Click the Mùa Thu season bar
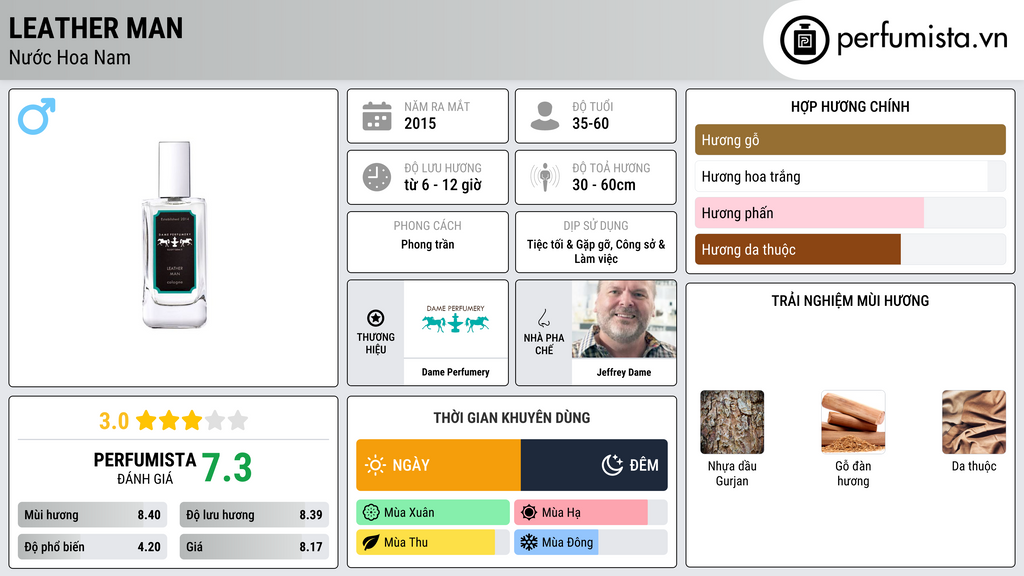1024x576 pixels. pyautogui.click(x=433, y=542)
